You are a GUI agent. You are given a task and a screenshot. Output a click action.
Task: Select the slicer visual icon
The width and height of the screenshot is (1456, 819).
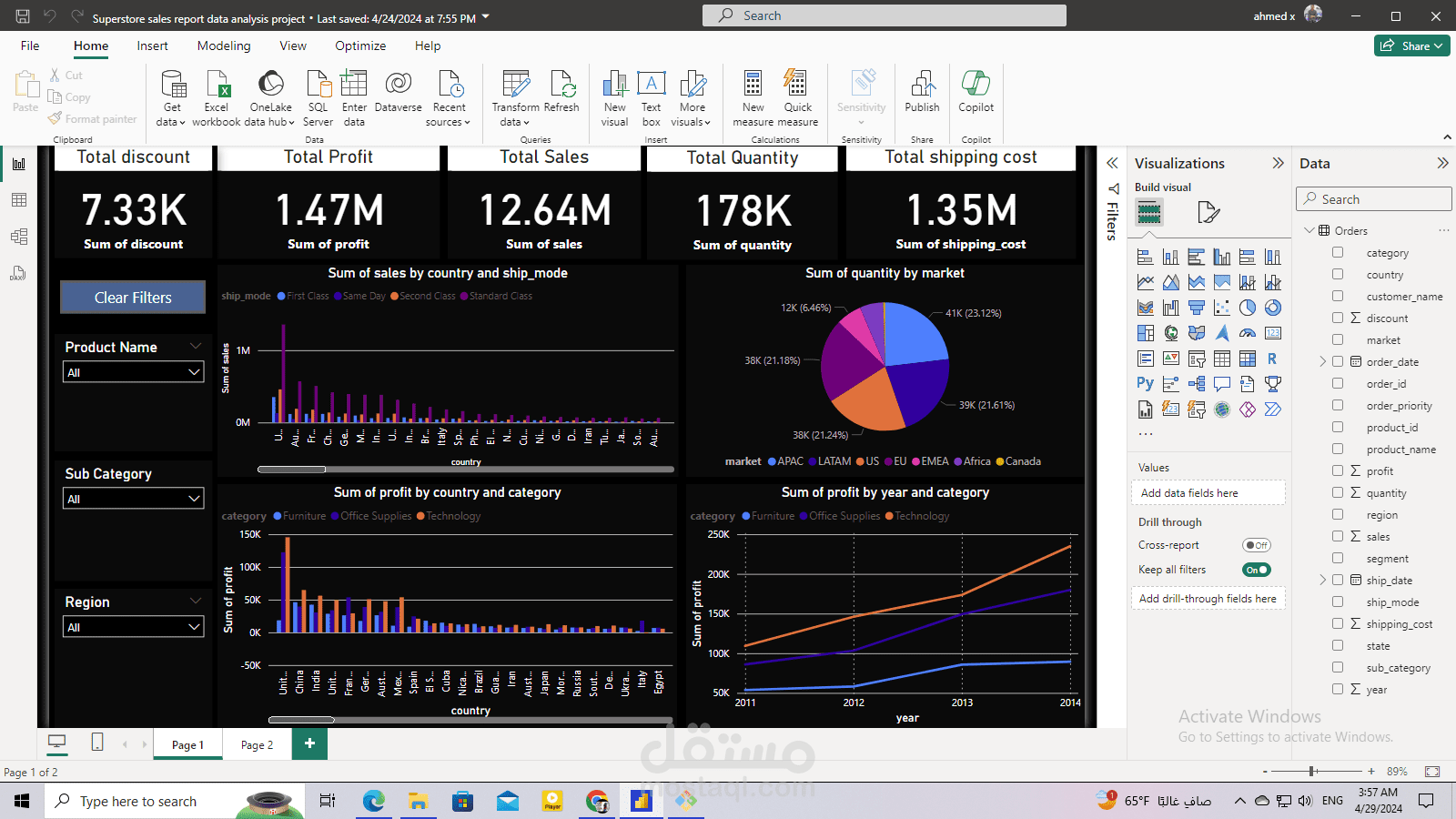tap(1196, 358)
